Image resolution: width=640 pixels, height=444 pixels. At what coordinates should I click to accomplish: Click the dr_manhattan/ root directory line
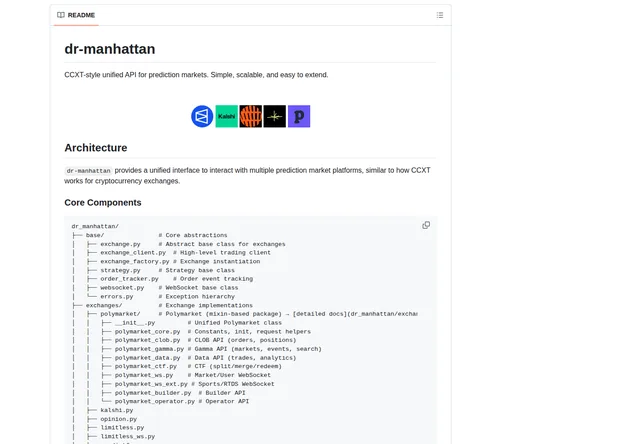coord(95,226)
